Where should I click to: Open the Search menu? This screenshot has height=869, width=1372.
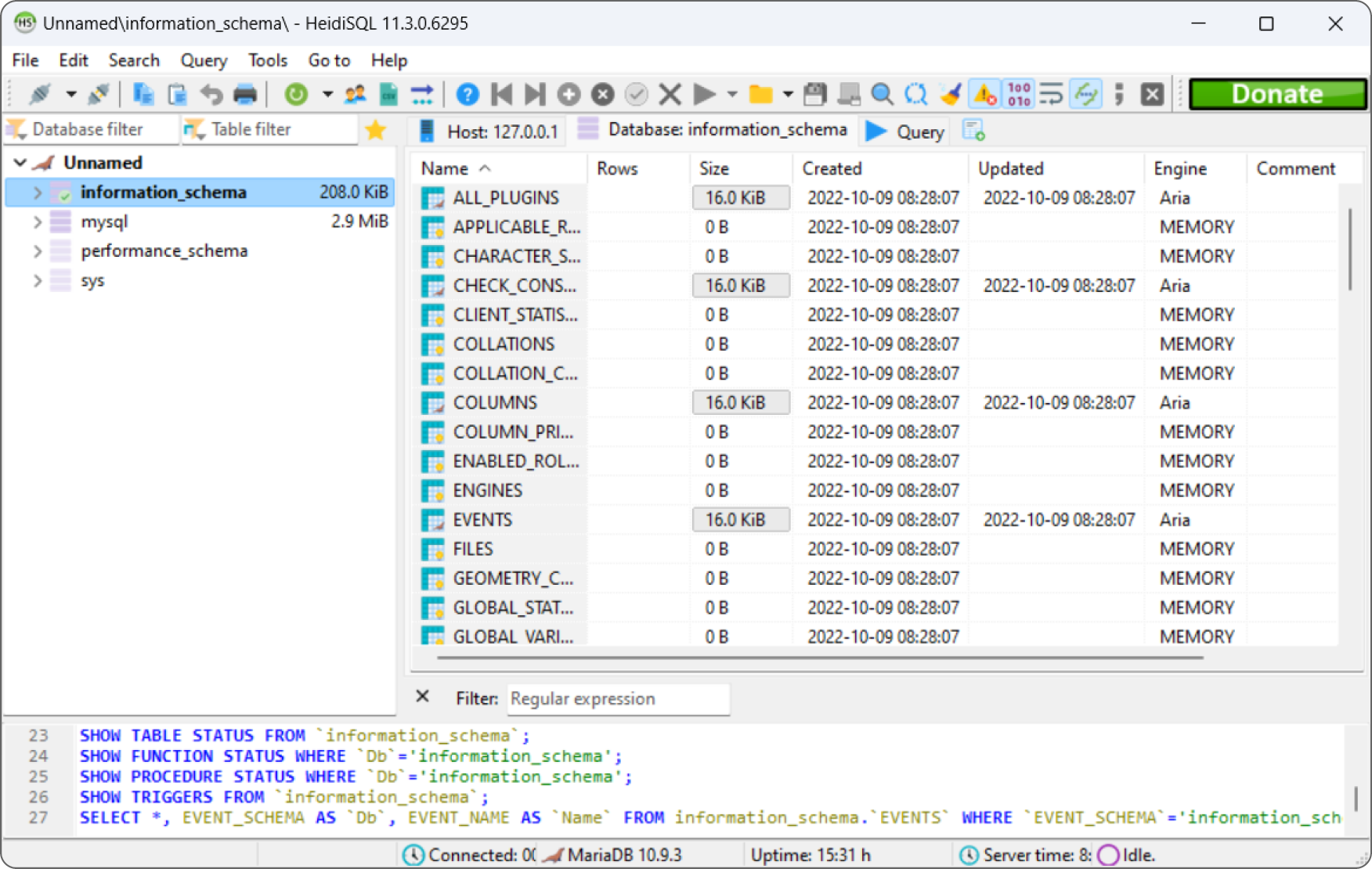[134, 60]
